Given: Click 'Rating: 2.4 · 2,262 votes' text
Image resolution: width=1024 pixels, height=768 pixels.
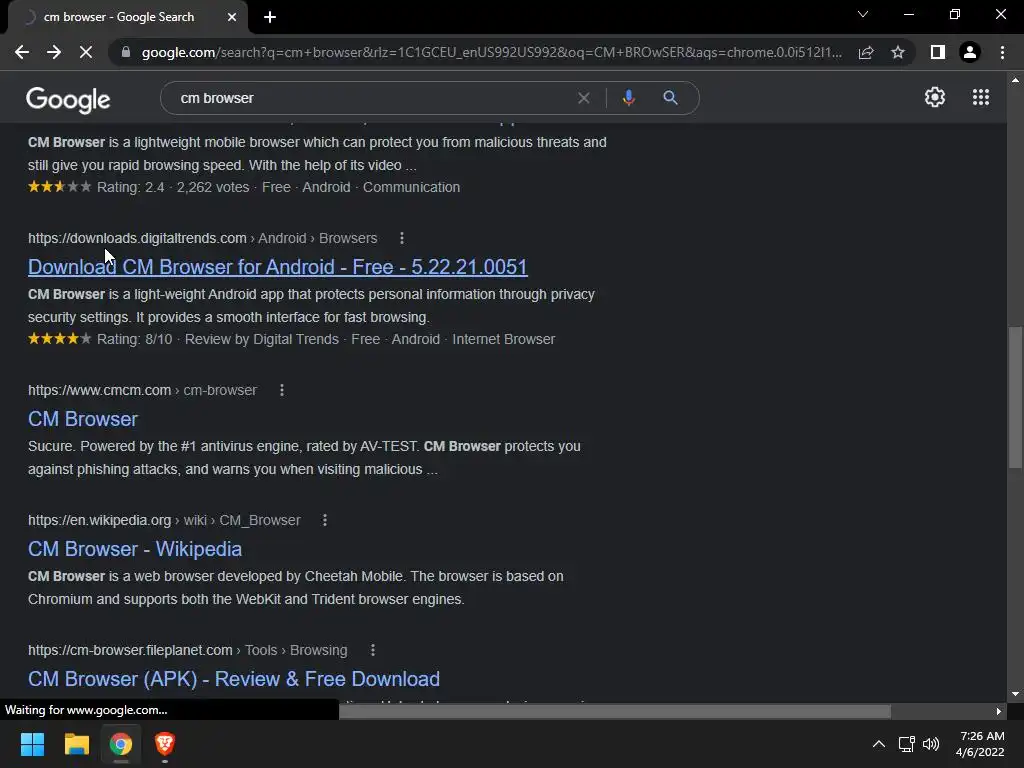Looking at the screenshot, I should coord(173,187).
